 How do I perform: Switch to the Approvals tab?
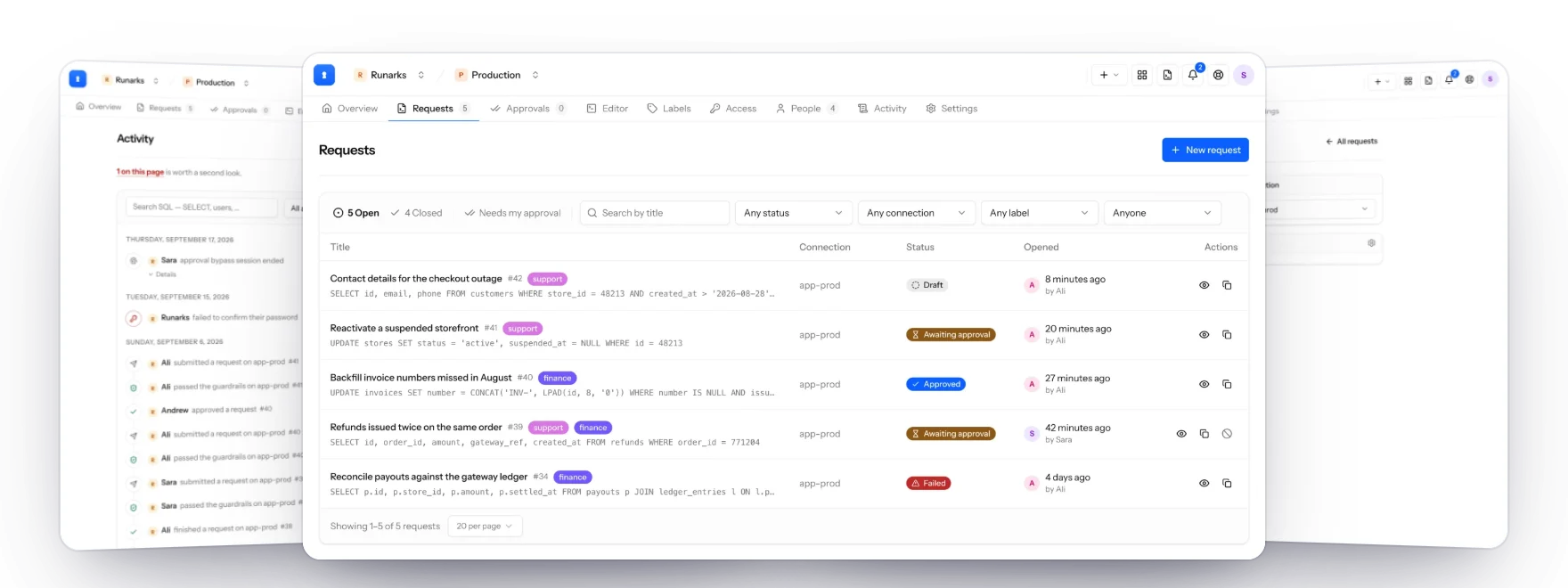click(527, 109)
